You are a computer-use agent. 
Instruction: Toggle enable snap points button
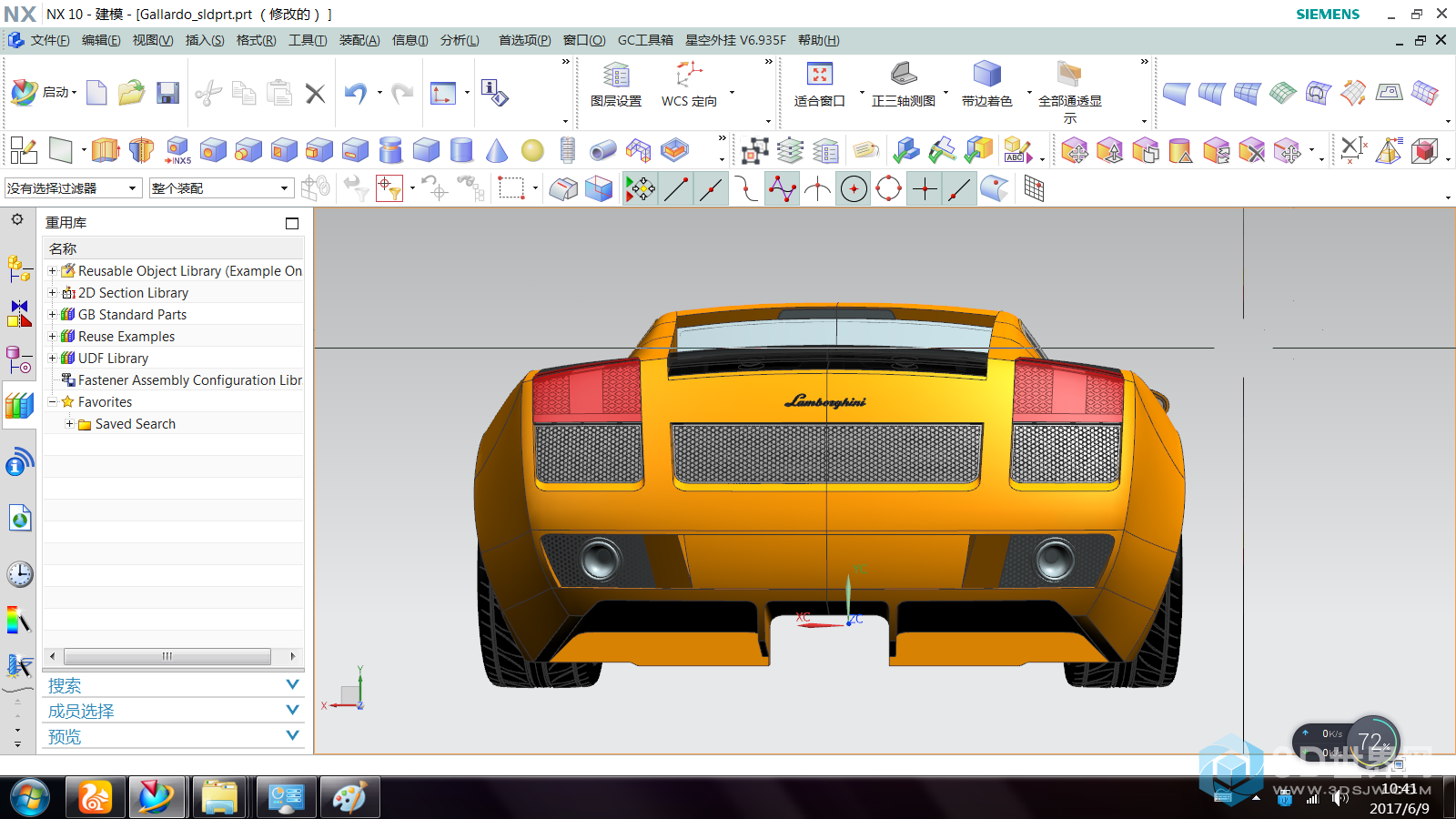(x=640, y=188)
